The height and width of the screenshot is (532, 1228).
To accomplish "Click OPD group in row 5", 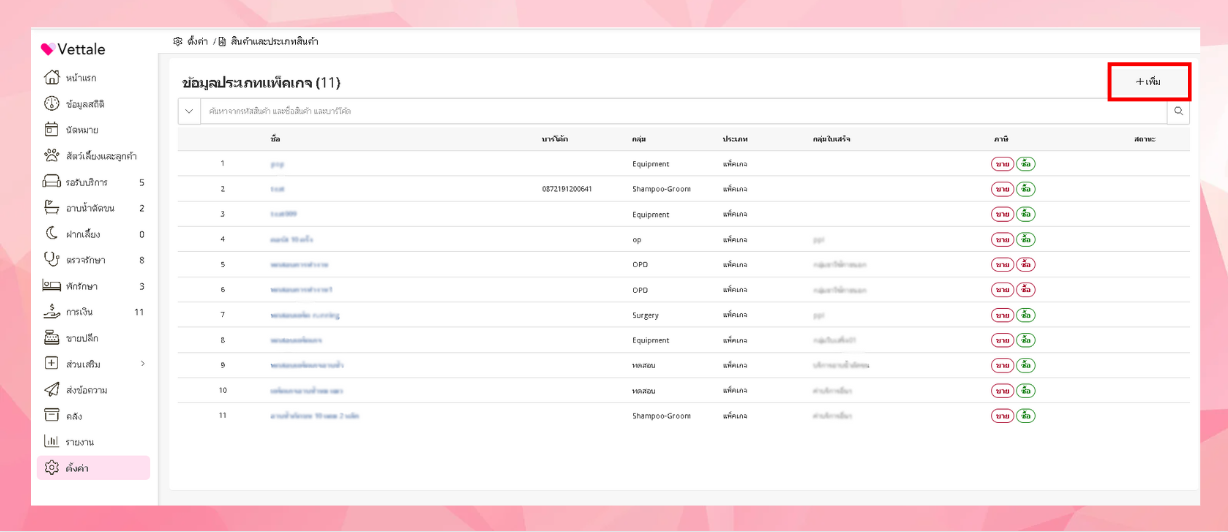I will (640, 264).
